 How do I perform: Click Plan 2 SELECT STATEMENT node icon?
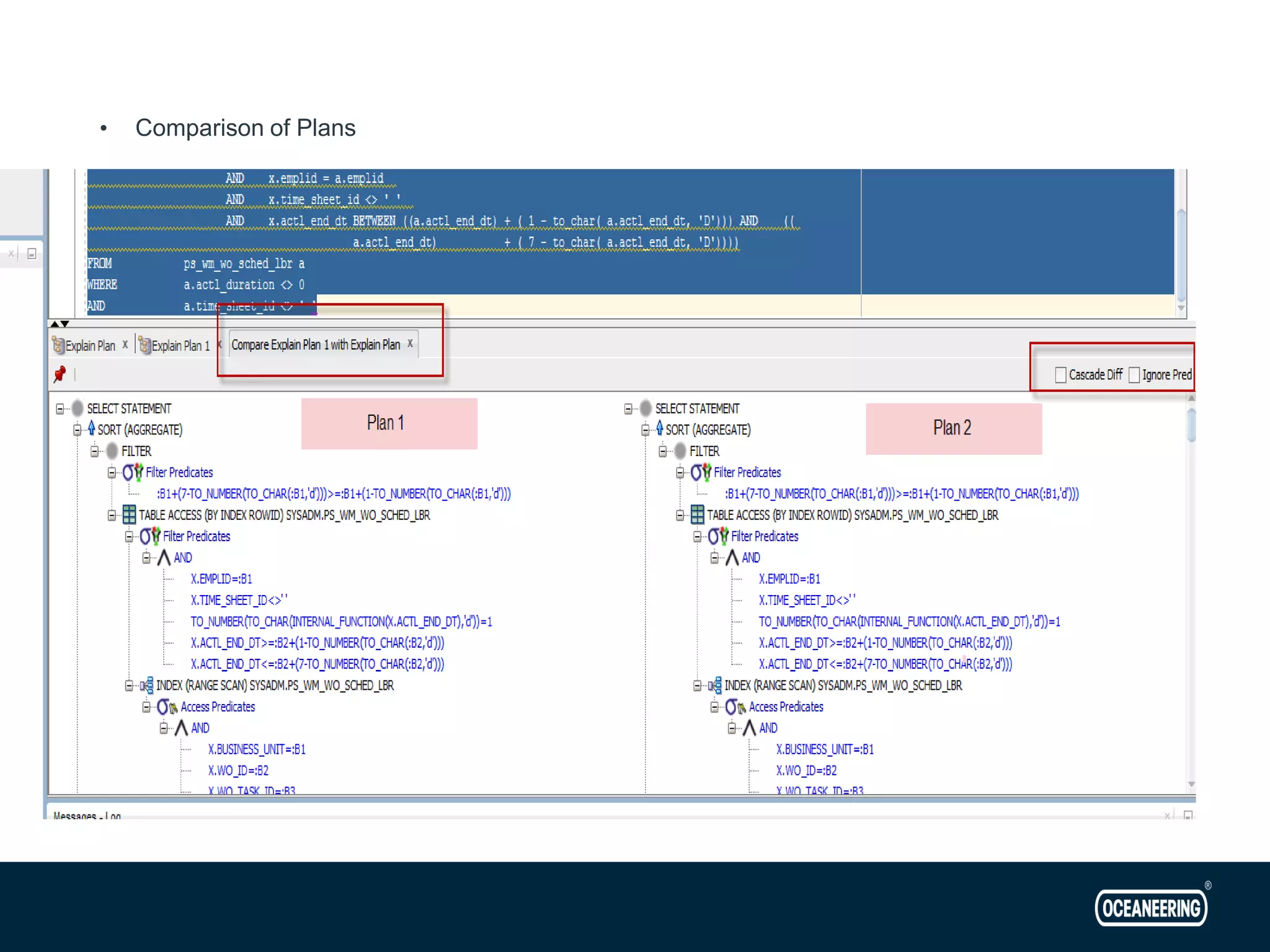pyautogui.click(x=646, y=408)
